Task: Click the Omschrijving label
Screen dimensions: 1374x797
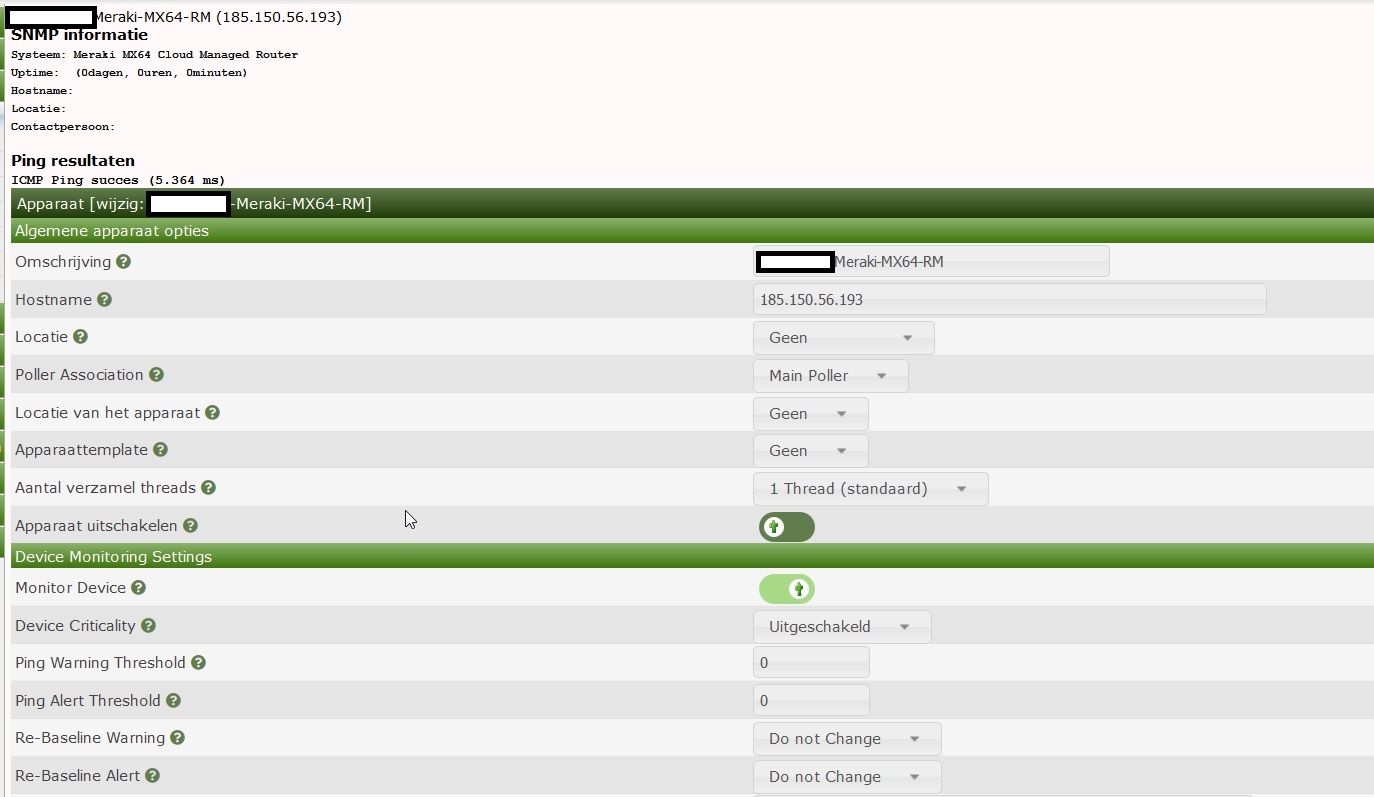Action: [x=63, y=262]
